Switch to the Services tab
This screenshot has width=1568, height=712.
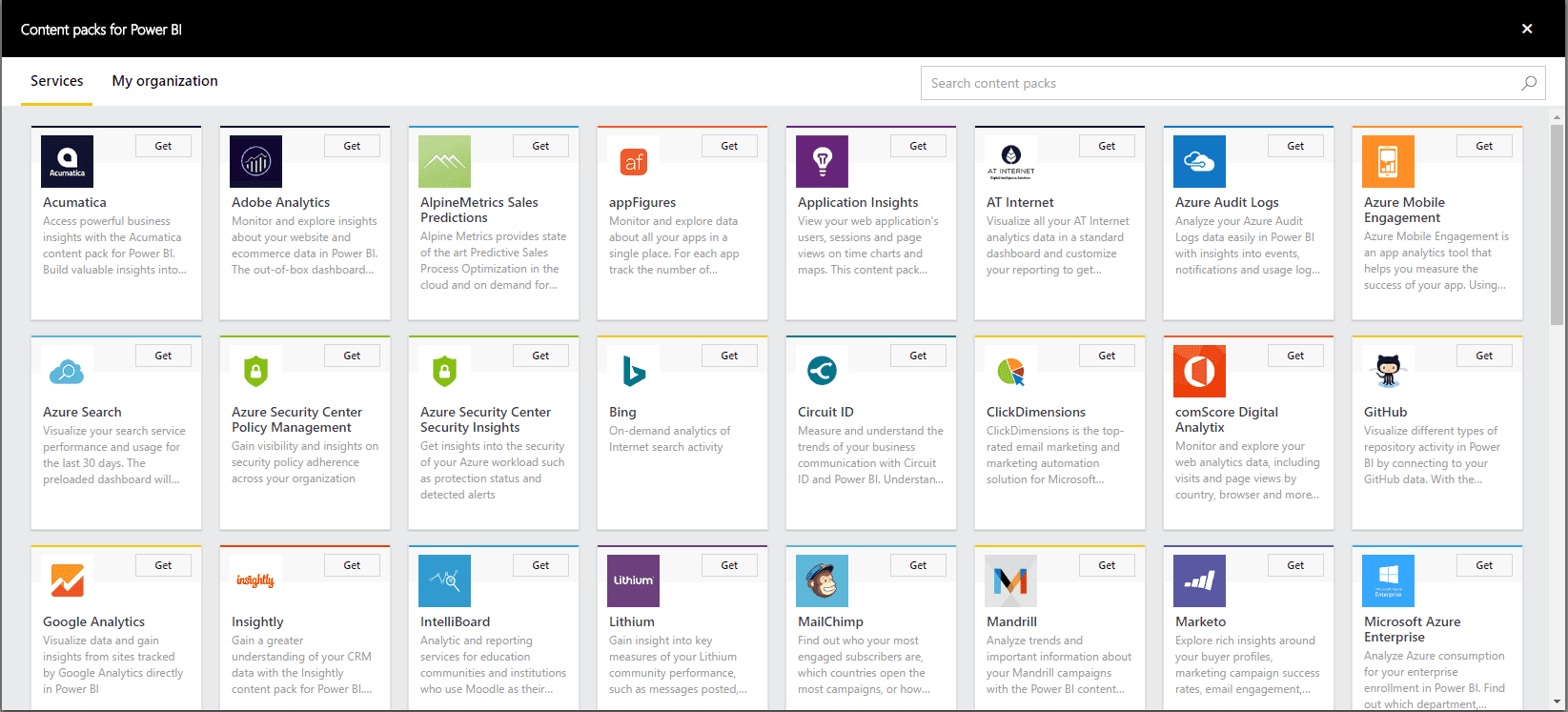(x=56, y=81)
